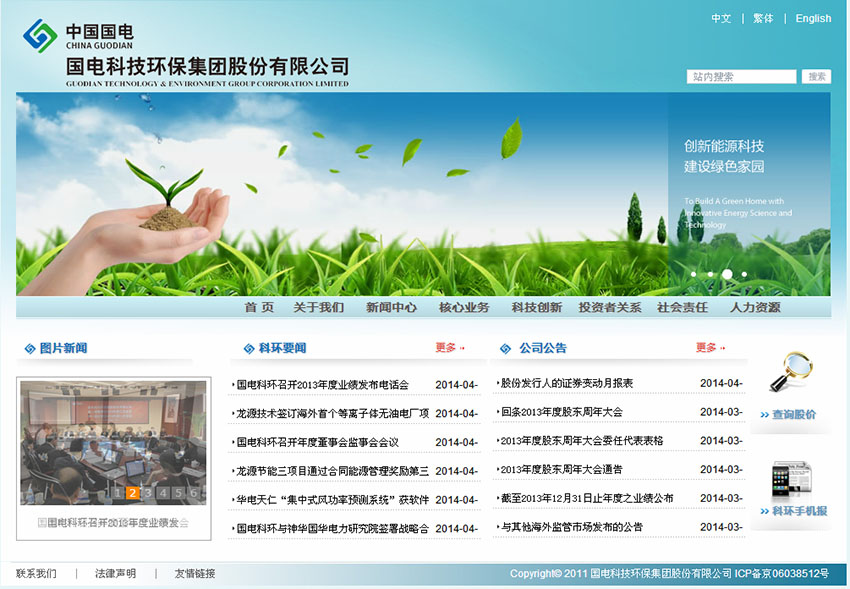Click the 公司公告 section header icon
This screenshot has width=850, height=589.
[506, 348]
